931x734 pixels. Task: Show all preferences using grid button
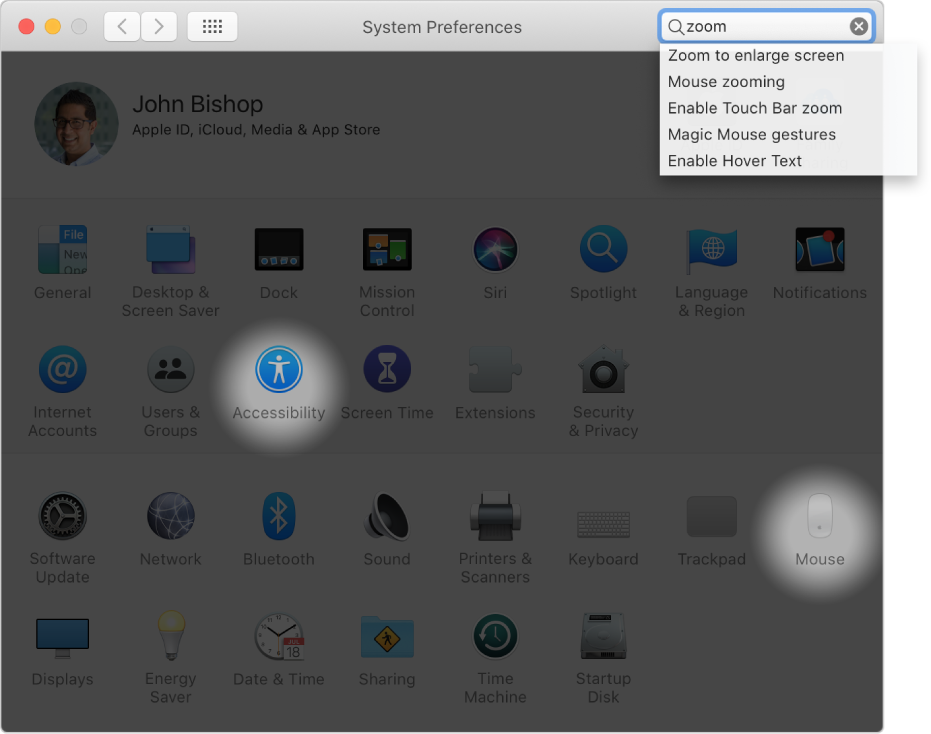click(x=212, y=27)
